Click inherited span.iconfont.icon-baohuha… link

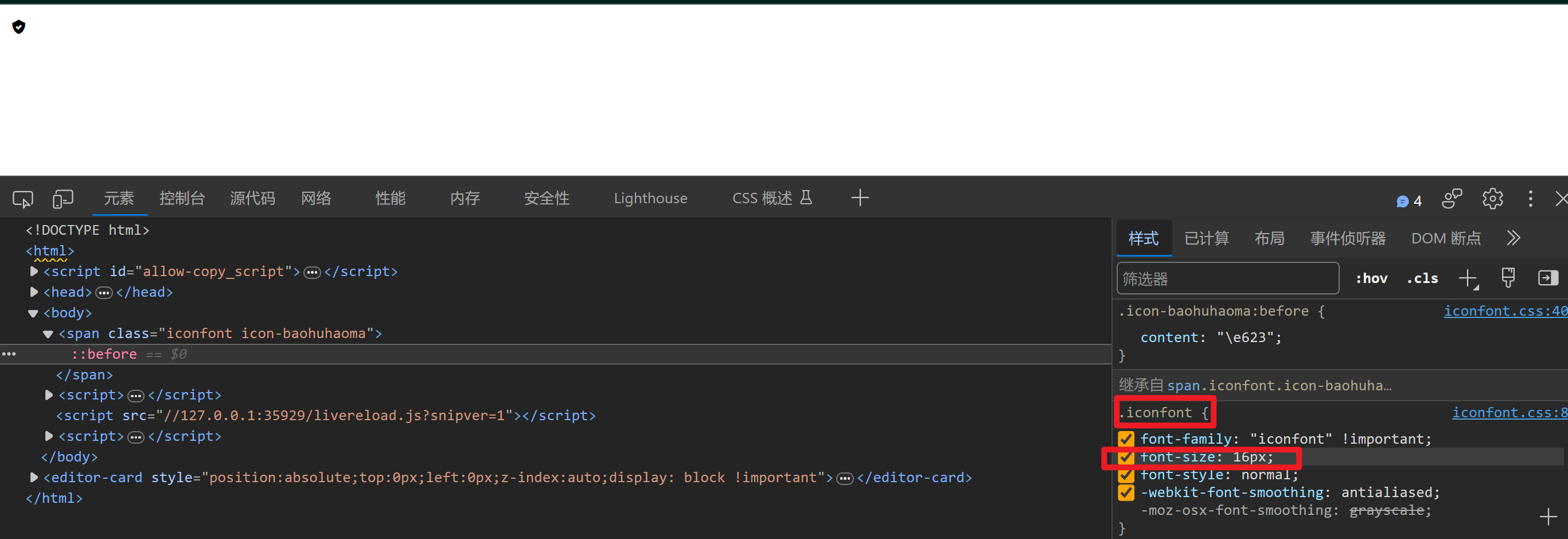coord(1279,386)
